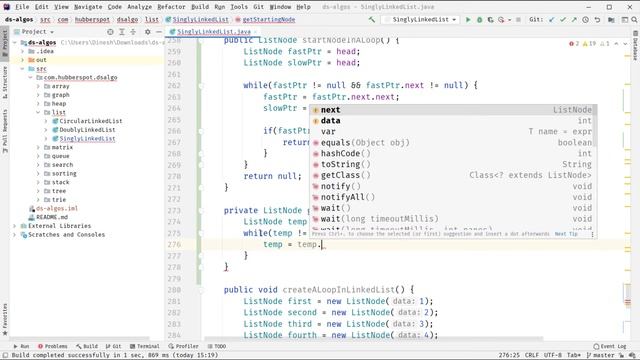
Task: Click the Profile run icon
Action: pyautogui.click(x=501, y=20)
